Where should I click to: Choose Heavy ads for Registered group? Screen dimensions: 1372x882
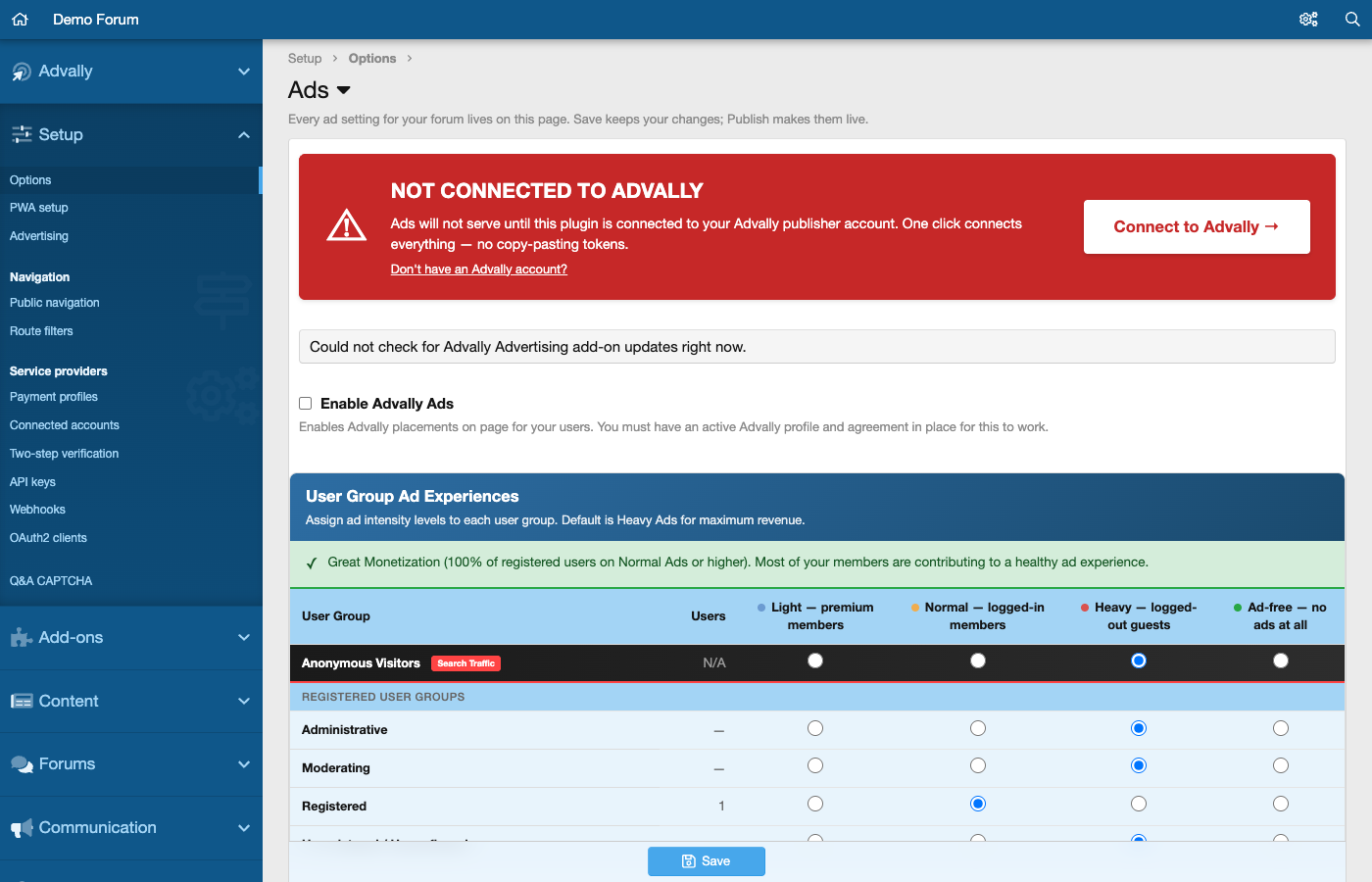[x=1139, y=804]
